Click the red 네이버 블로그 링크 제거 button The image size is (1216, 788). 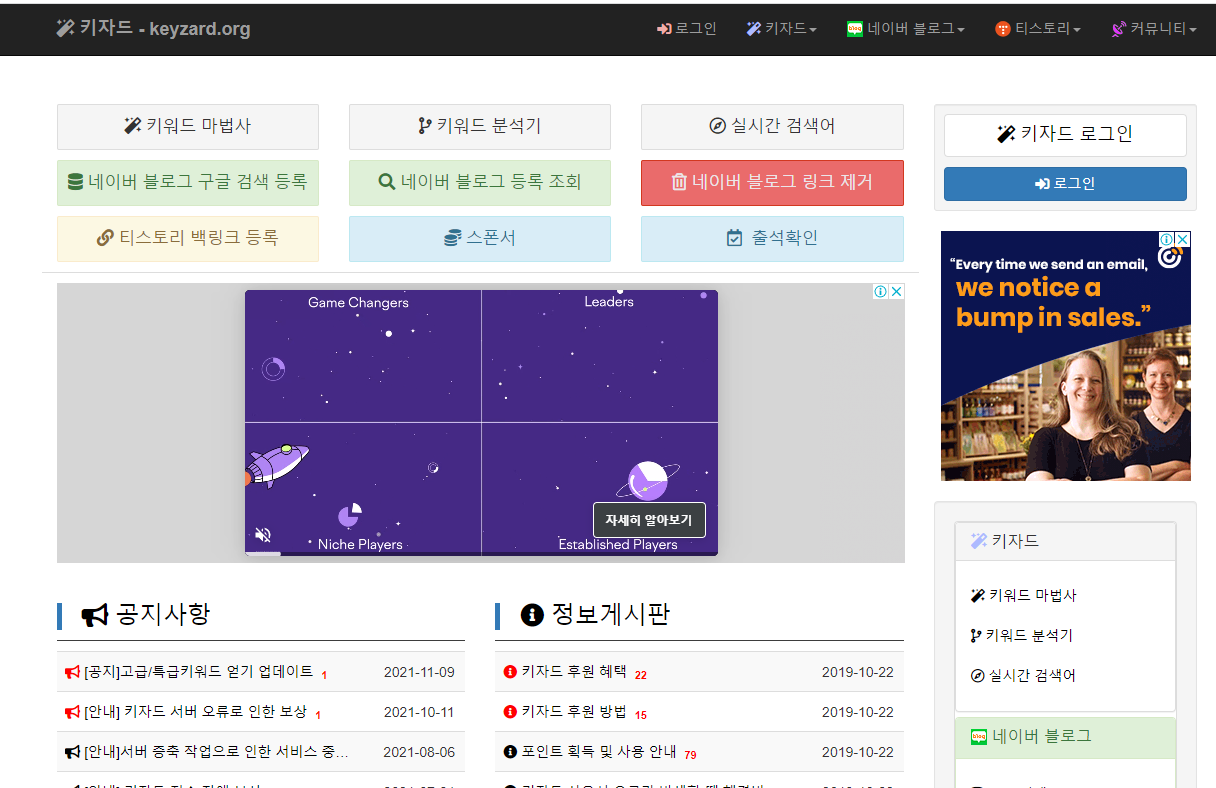click(772, 183)
